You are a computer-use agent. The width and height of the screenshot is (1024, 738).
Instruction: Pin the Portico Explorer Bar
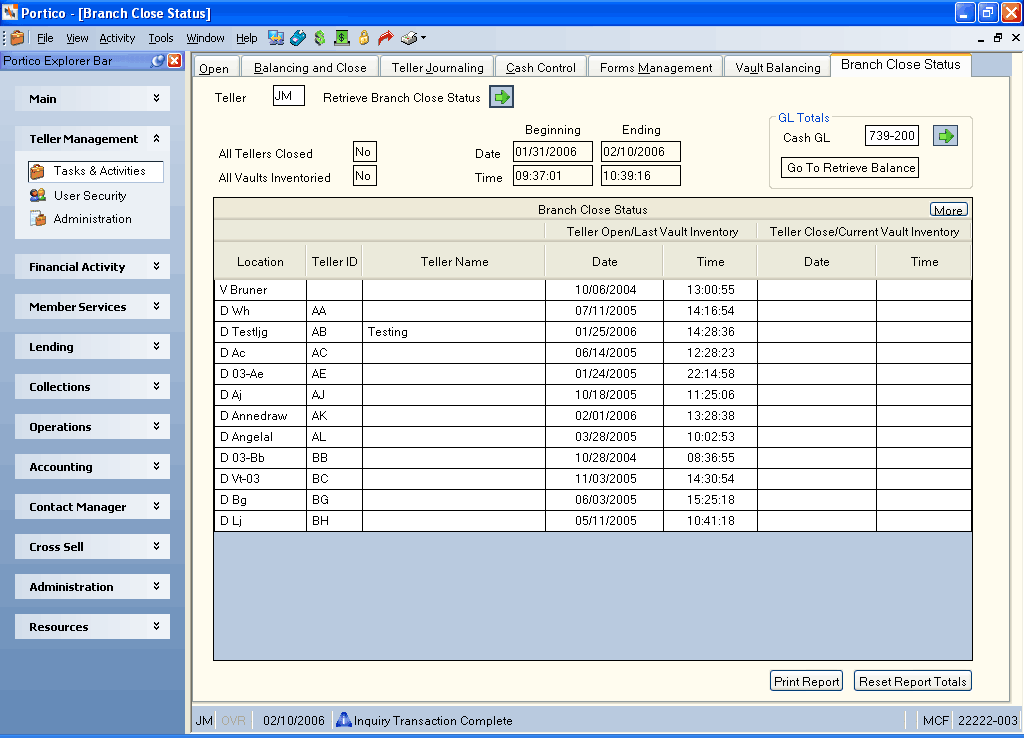(157, 61)
